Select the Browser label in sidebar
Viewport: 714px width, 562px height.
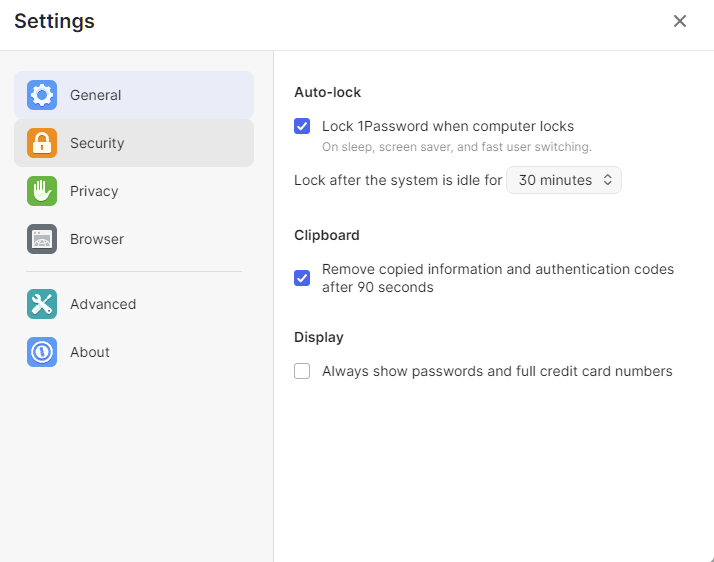point(97,239)
